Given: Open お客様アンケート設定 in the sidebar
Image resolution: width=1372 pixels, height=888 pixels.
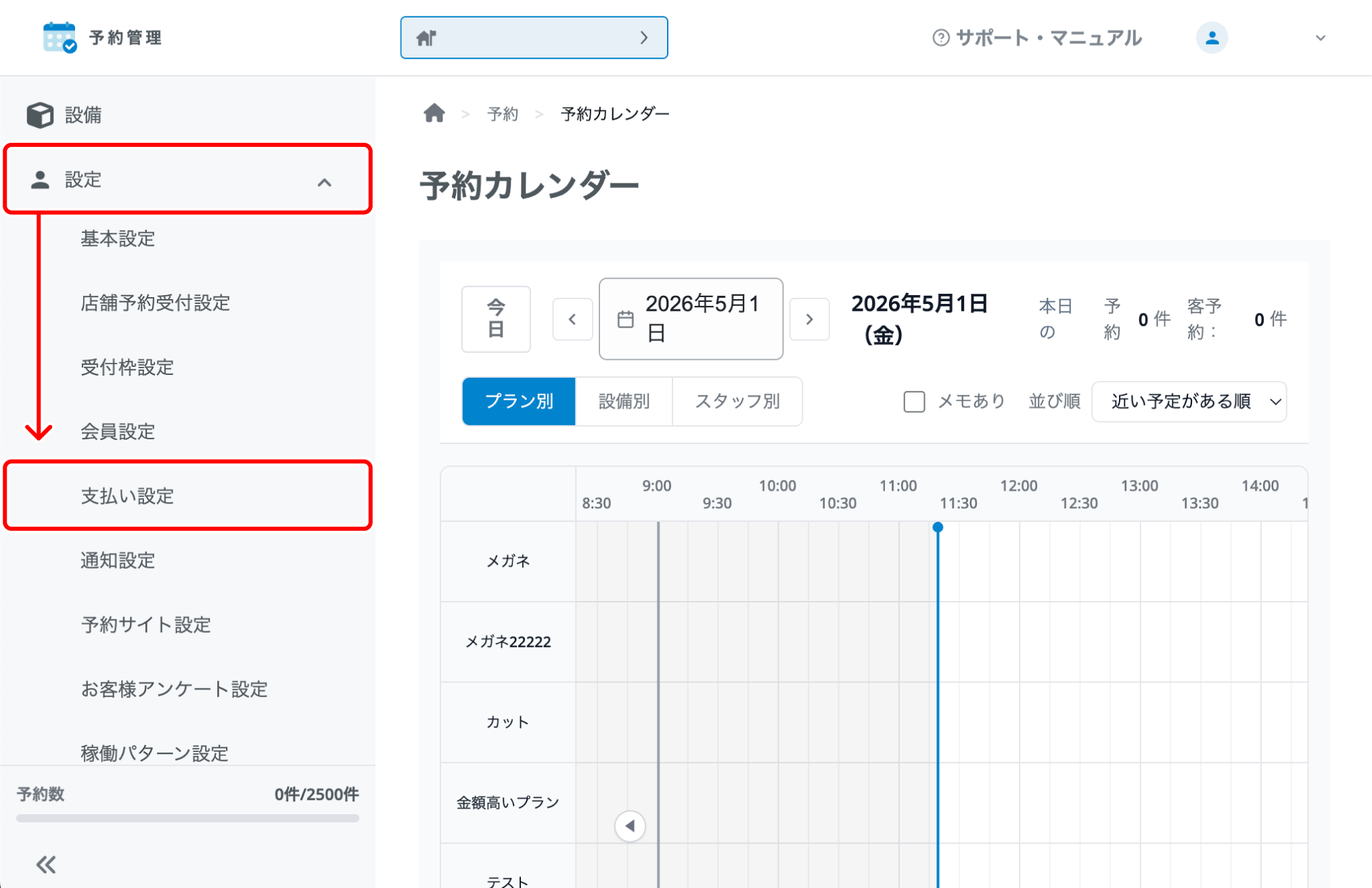Looking at the screenshot, I should [x=175, y=688].
